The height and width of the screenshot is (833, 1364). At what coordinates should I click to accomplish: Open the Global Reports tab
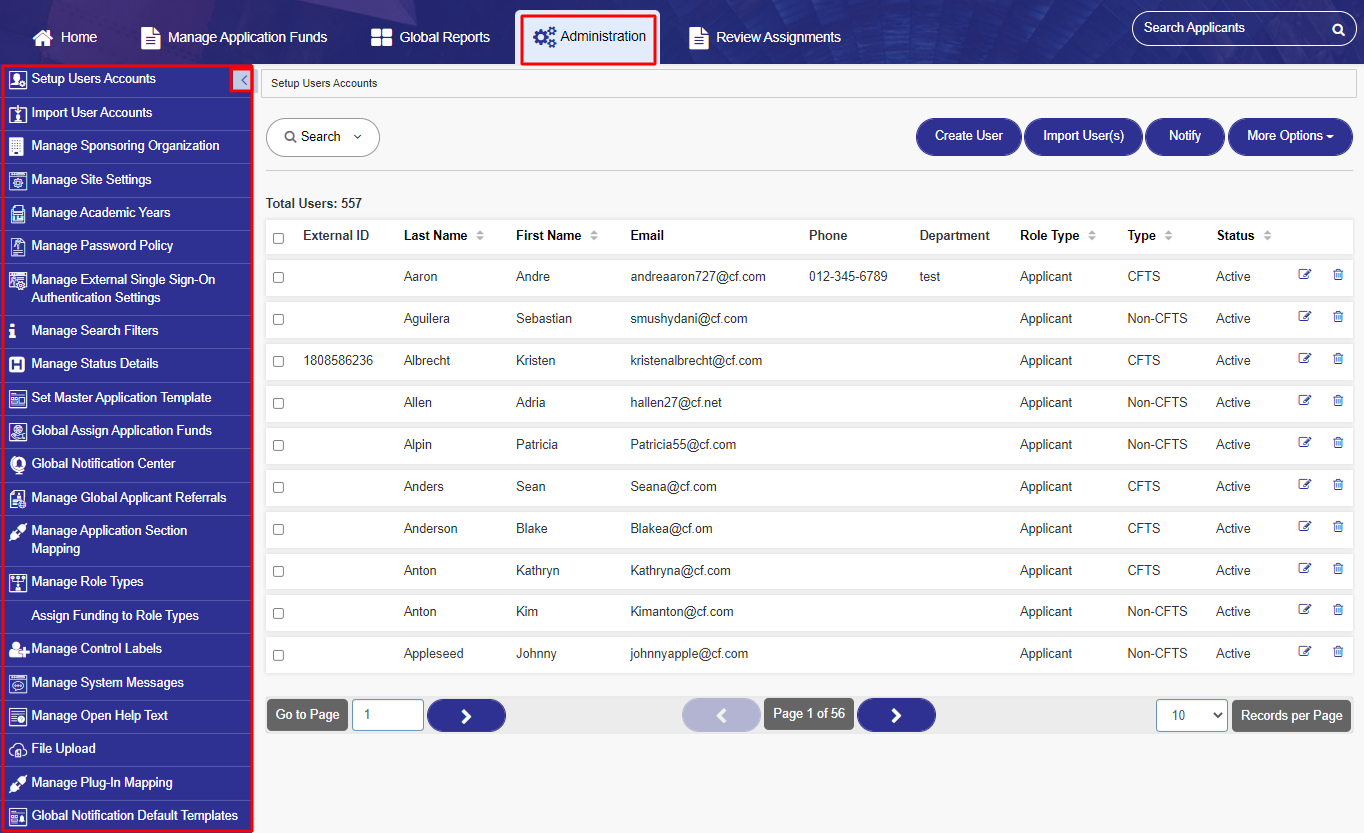tap(430, 37)
